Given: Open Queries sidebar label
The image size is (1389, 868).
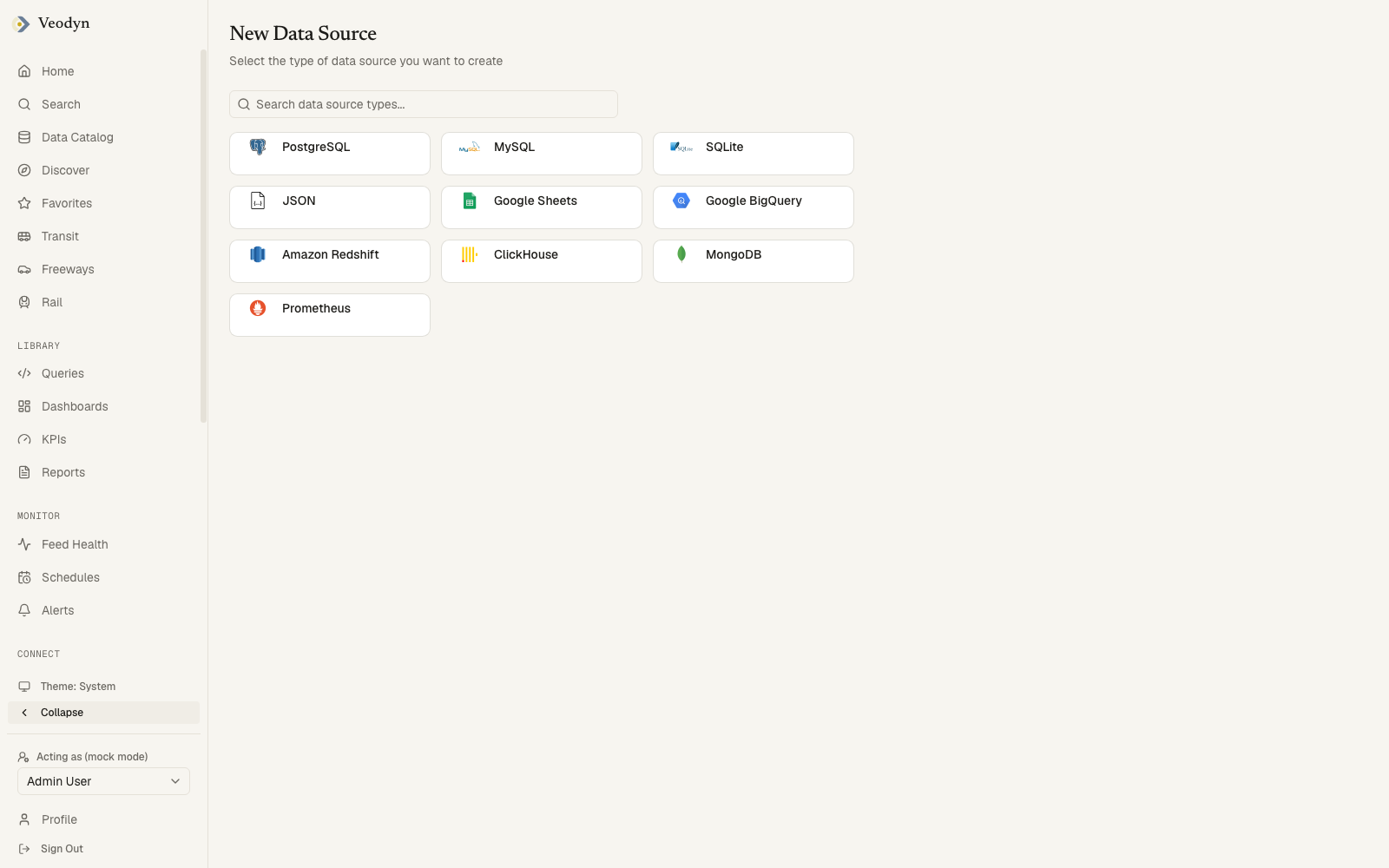Looking at the screenshot, I should (63, 373).
